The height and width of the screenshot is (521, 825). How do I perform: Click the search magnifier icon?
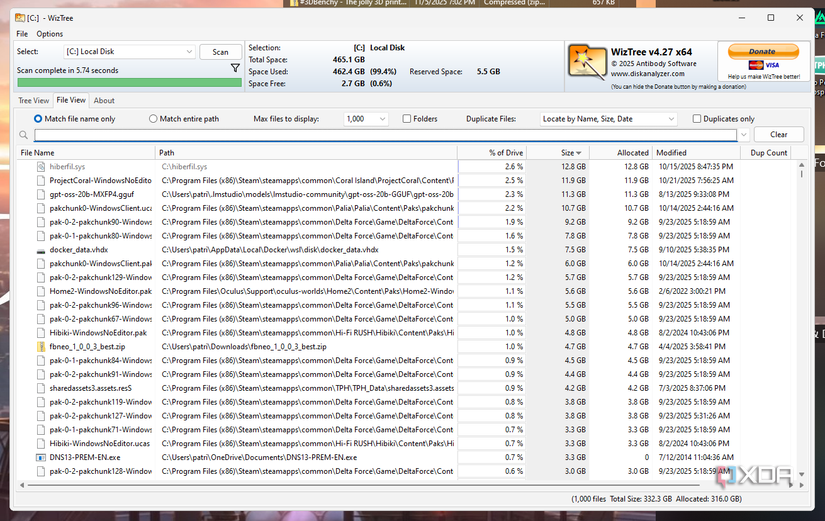point(24,135)
